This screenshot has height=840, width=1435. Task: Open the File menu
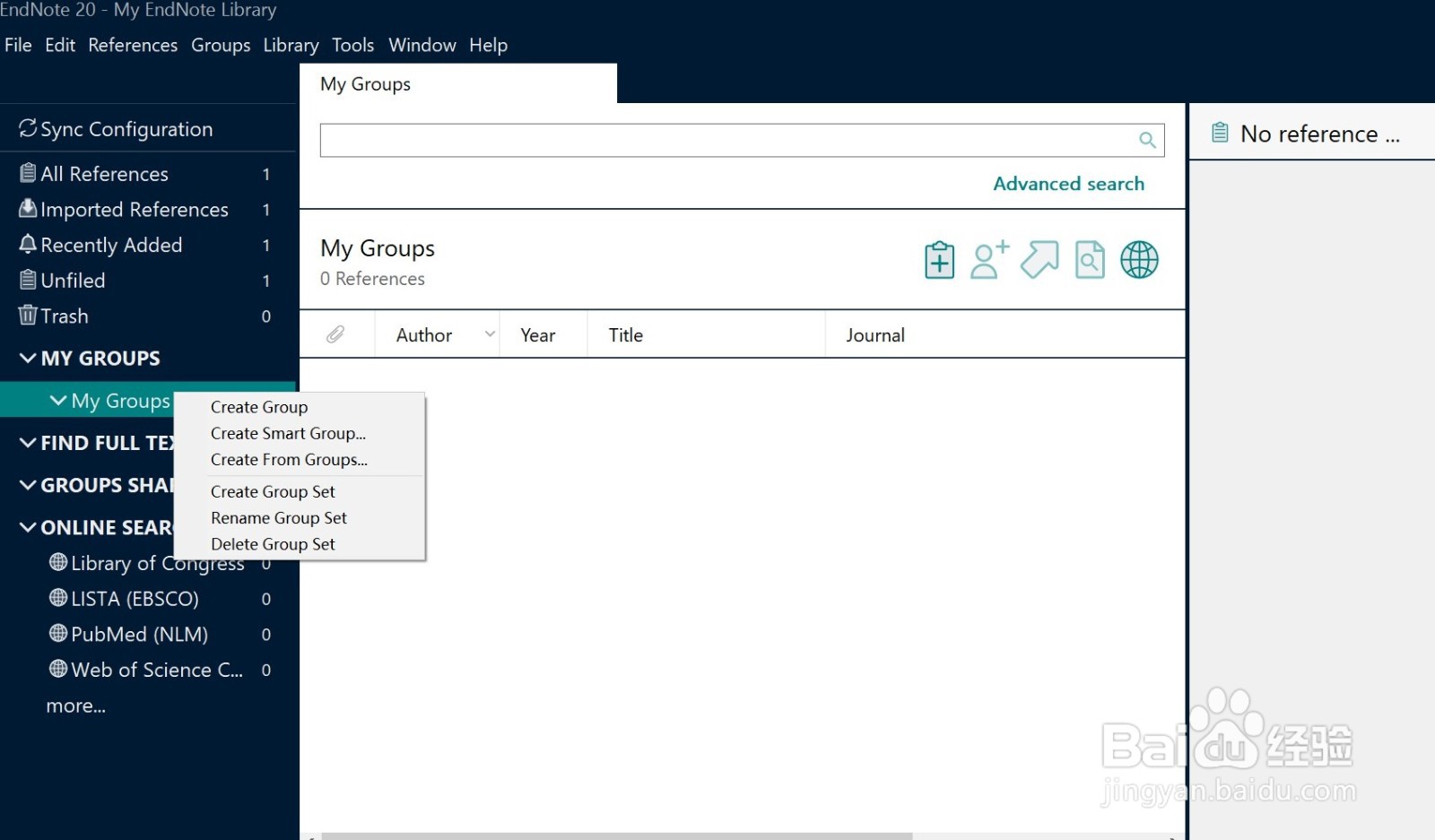18,45
